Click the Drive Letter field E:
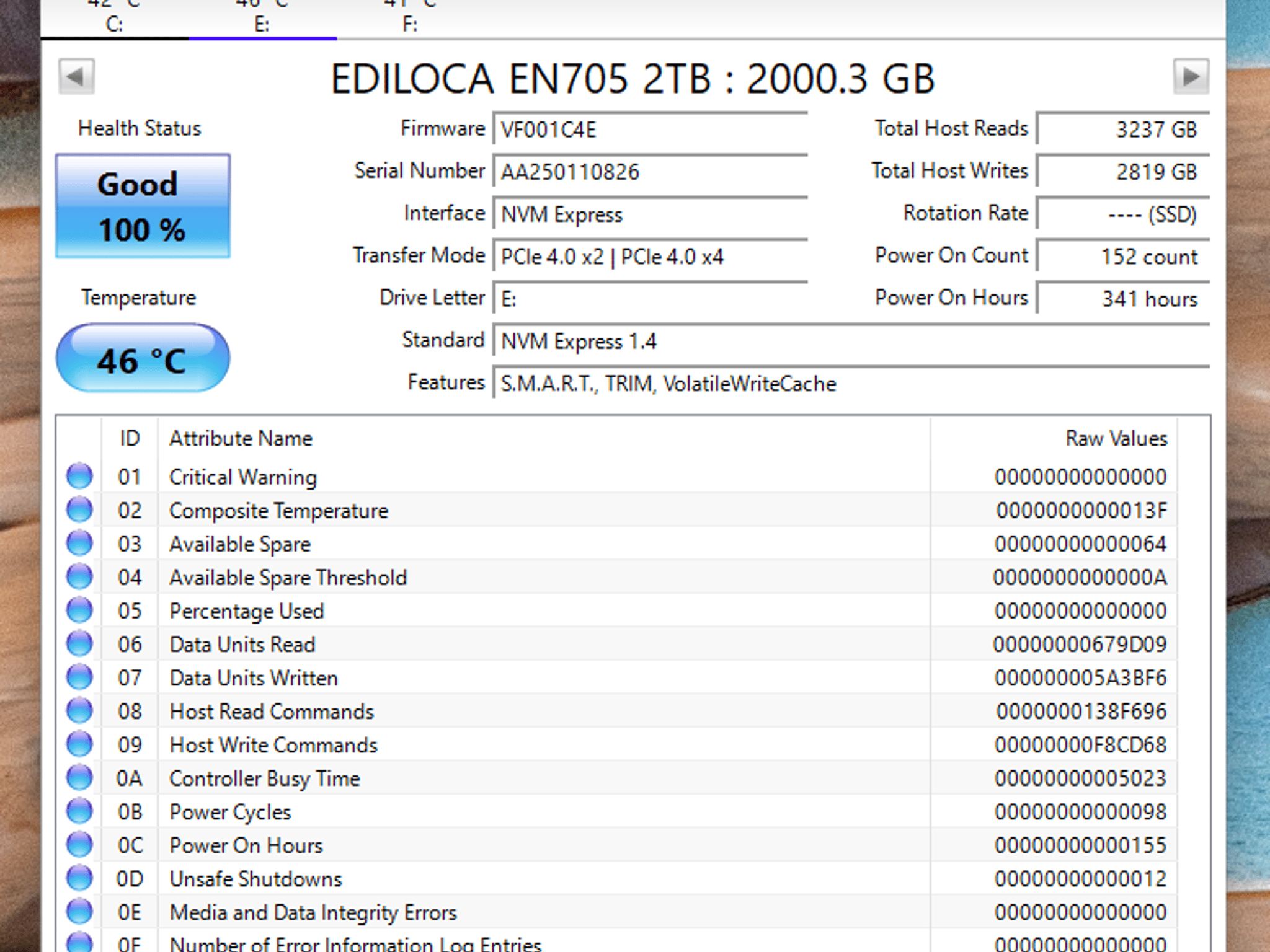 (x=650, y=299)
